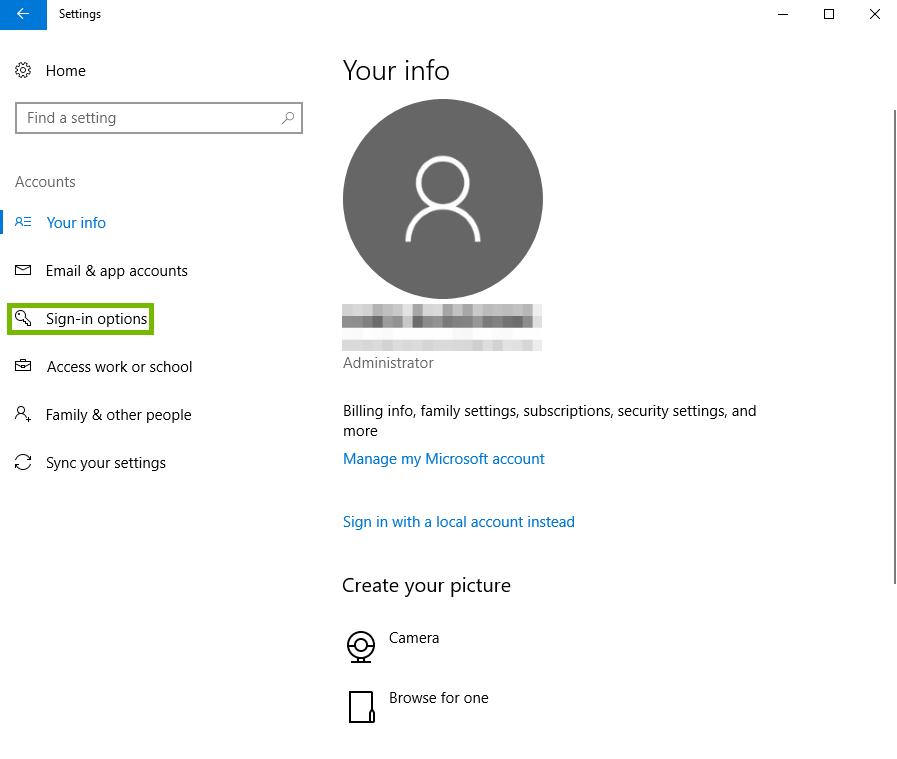
Task: Click the account profile picture
Action: pos(442,199)
